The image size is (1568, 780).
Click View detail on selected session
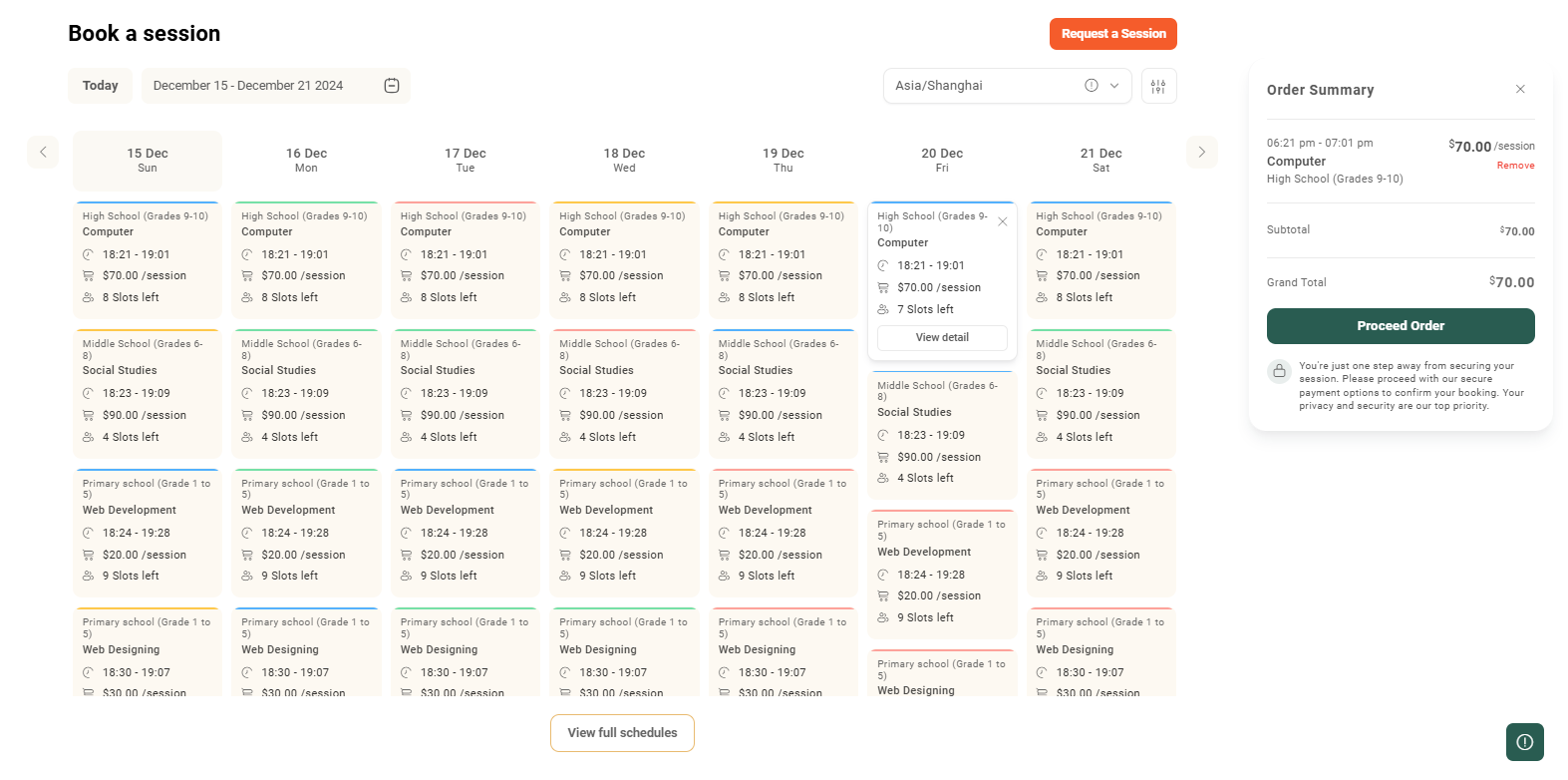[942, 337]
